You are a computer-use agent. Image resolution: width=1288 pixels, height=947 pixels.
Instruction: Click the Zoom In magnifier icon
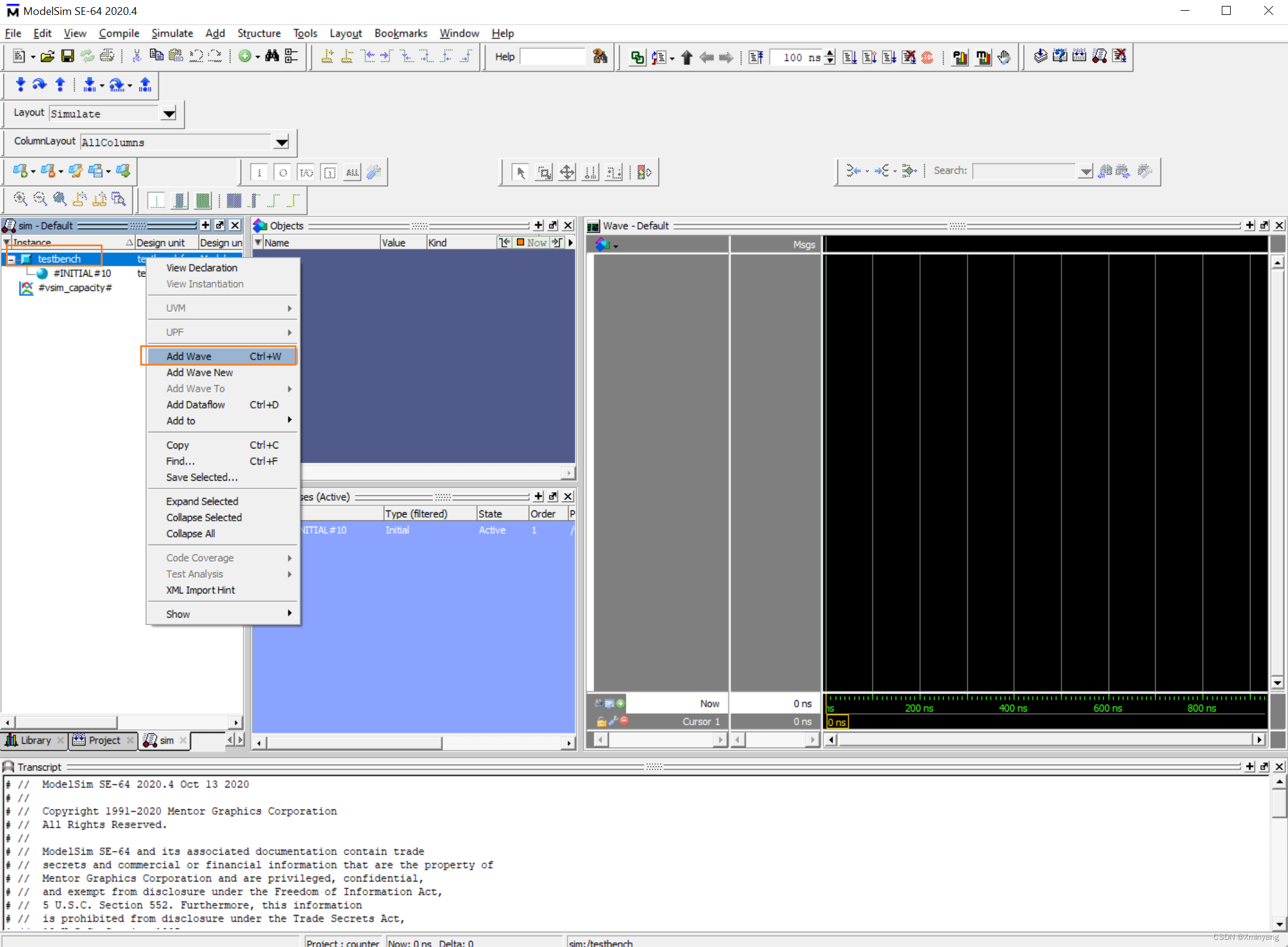coord(20,199)
